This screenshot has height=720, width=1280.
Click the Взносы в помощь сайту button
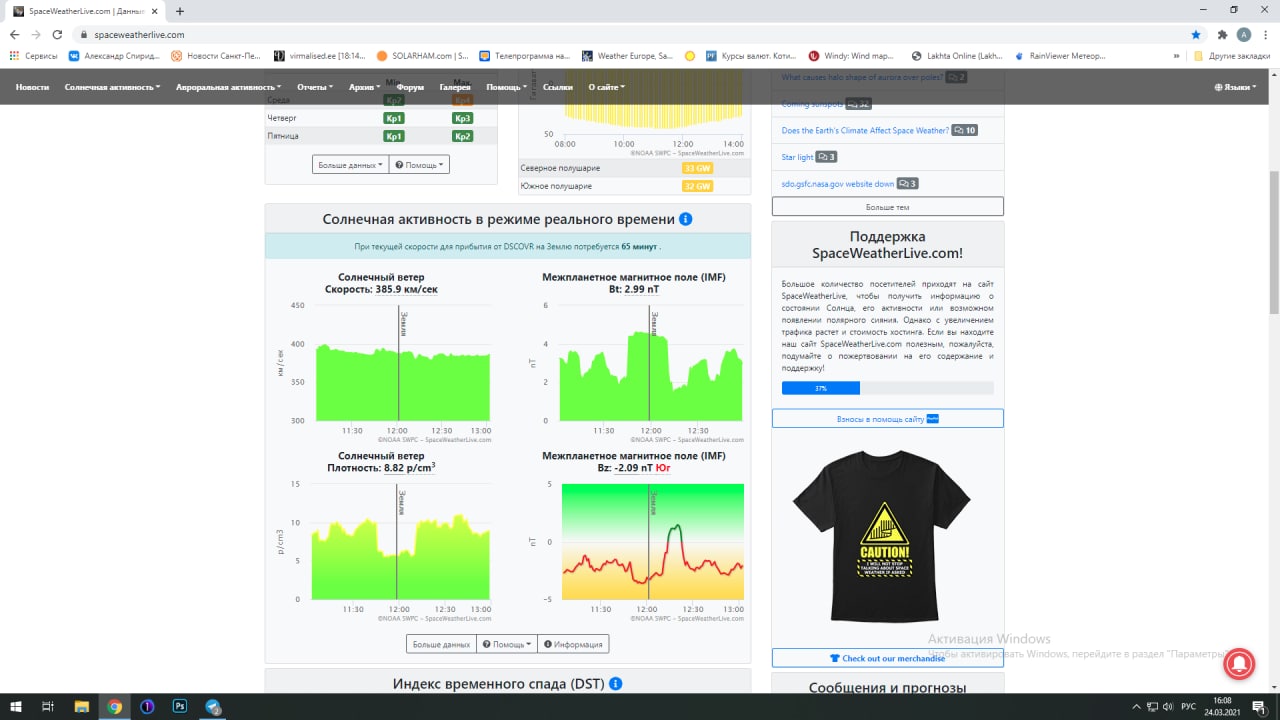887,418
